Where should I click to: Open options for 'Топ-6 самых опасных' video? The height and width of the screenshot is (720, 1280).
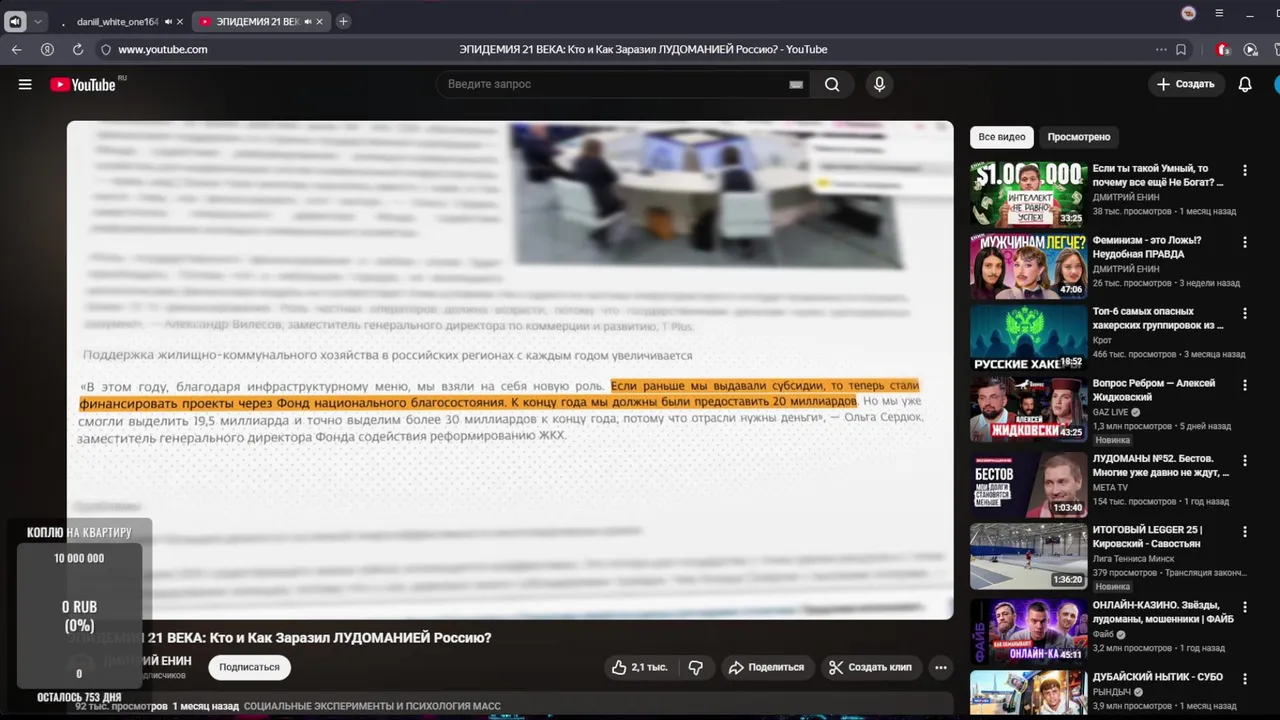pyautogui.click(x=1245, y=313)
